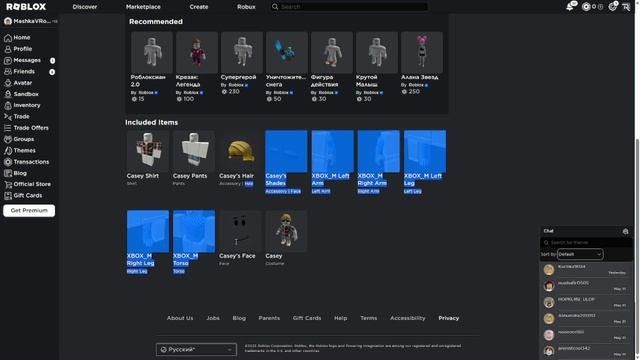Open the Sort by Default dropdown
This screenshot has width=640, height=360.
(x=580, y=254)
